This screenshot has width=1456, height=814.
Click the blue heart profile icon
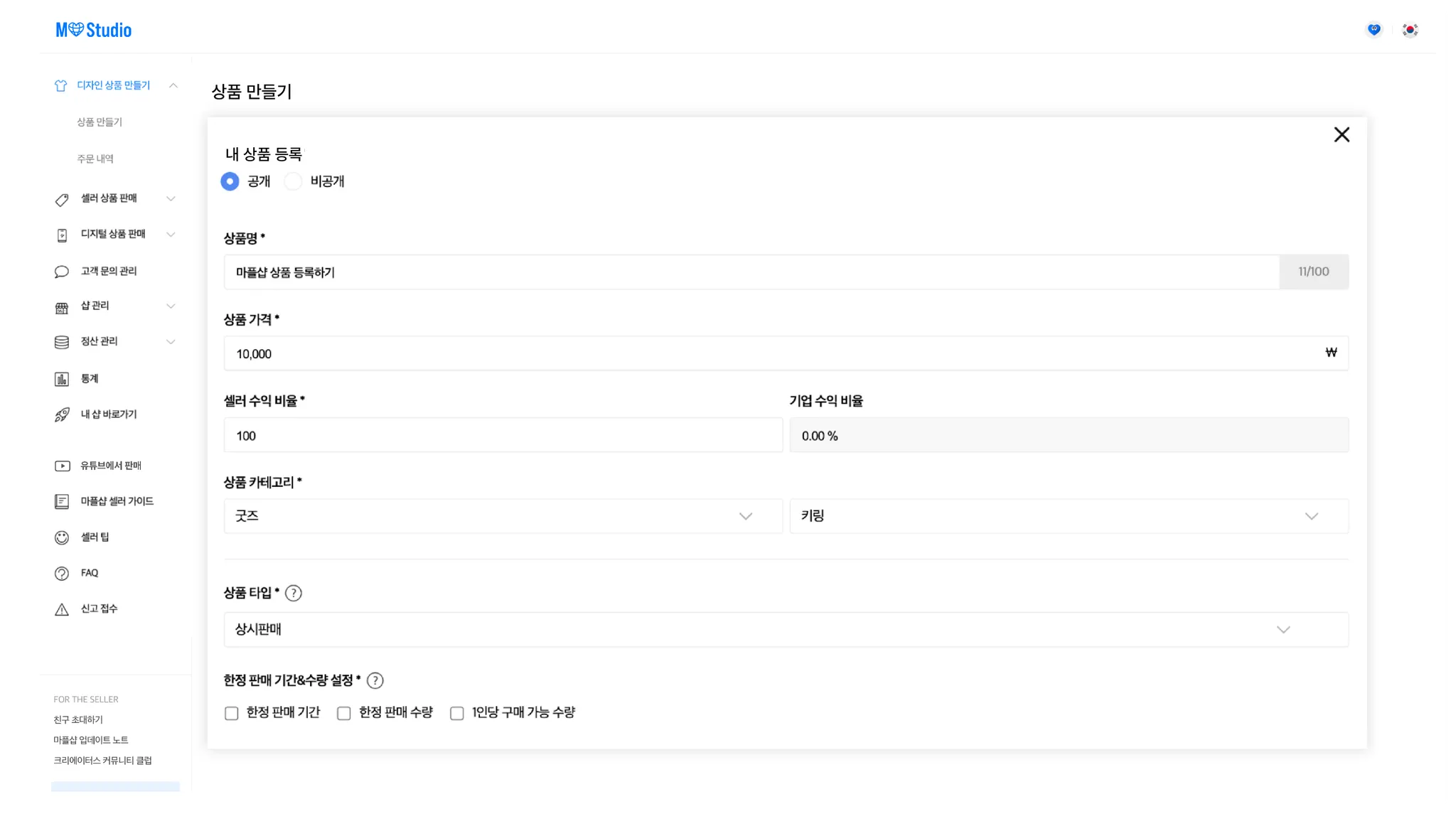1374,30
